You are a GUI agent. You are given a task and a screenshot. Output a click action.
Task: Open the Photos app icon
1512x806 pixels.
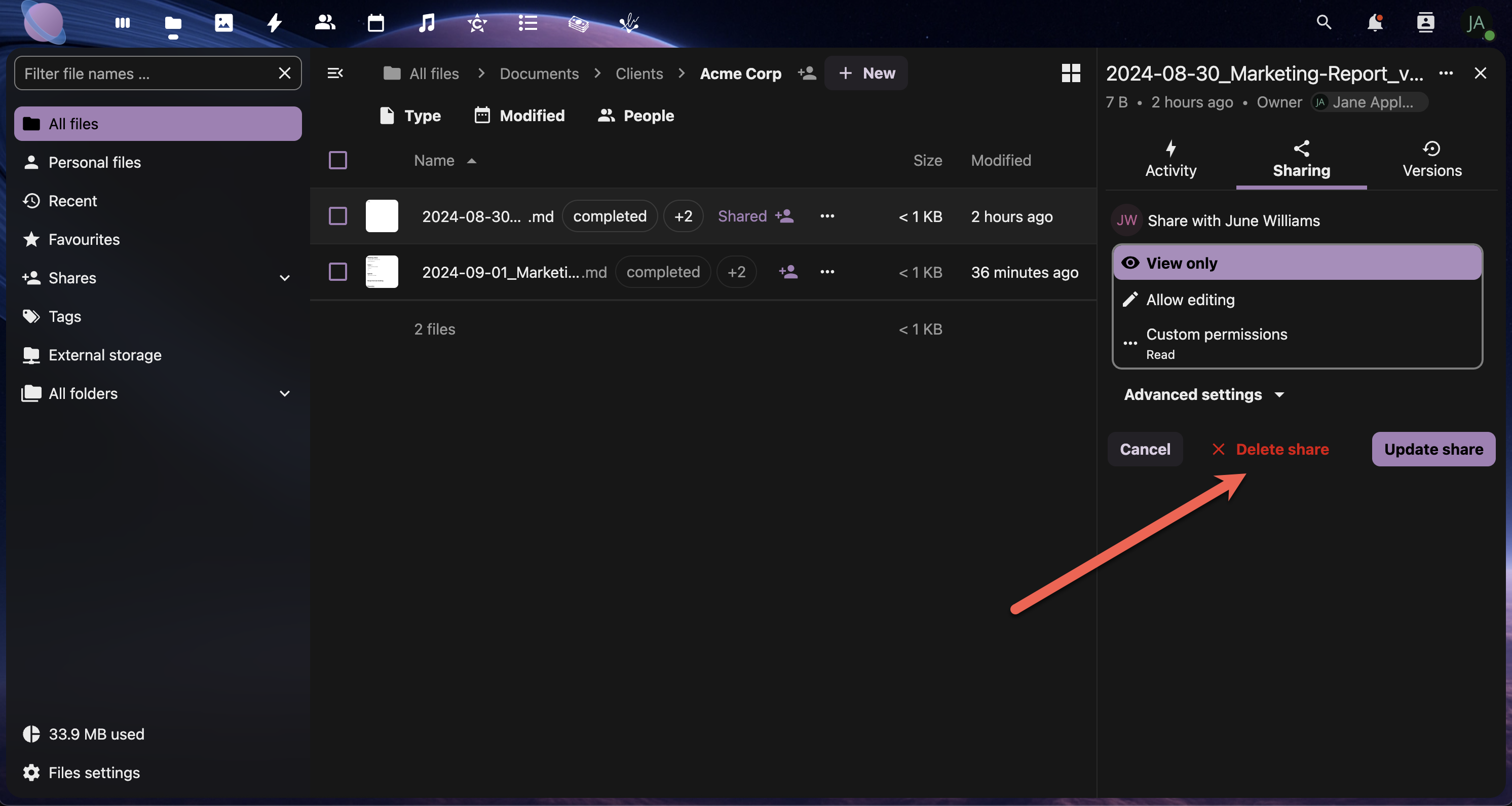coord(223,23)
